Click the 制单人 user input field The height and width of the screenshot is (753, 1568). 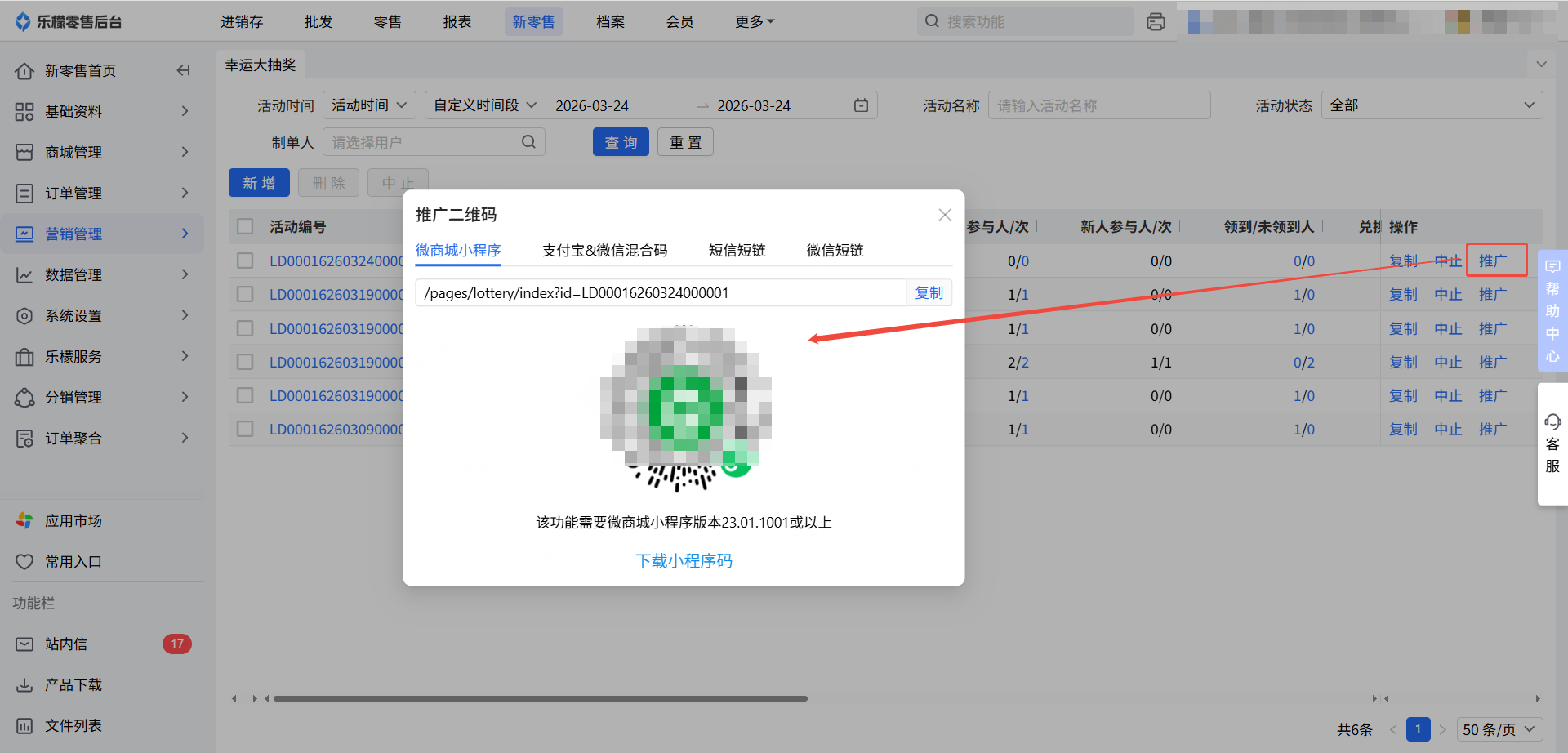pyautogui.click(x=434, y=142)
